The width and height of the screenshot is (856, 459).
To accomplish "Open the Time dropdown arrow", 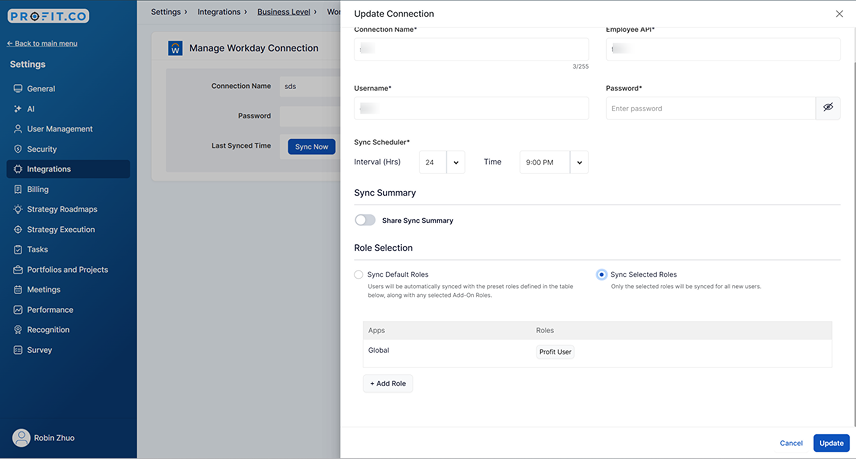I will tap(579, 162).
